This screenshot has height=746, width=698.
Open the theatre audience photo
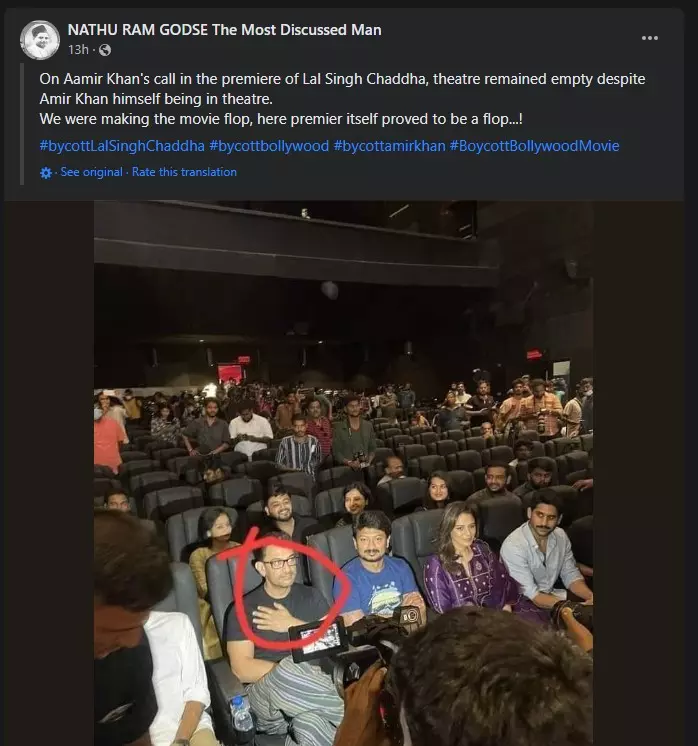343,473
